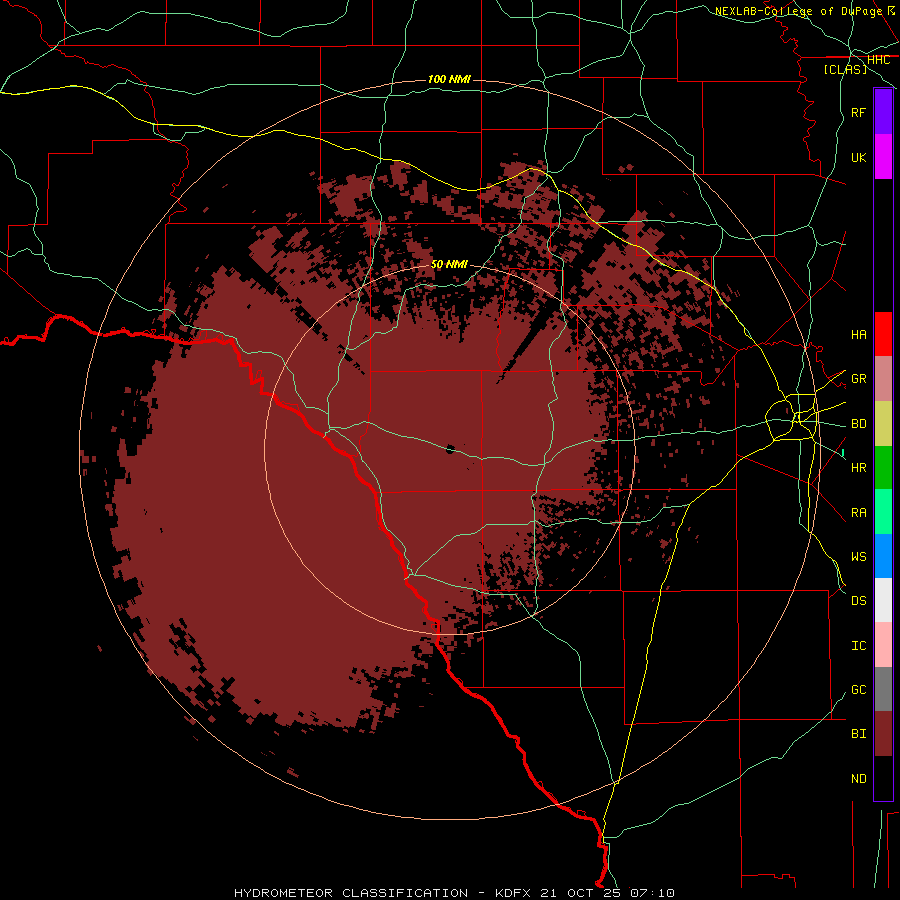Click the IC light-pink legend swatch
The height and width of the screenshot is (900, 900).
883,645
